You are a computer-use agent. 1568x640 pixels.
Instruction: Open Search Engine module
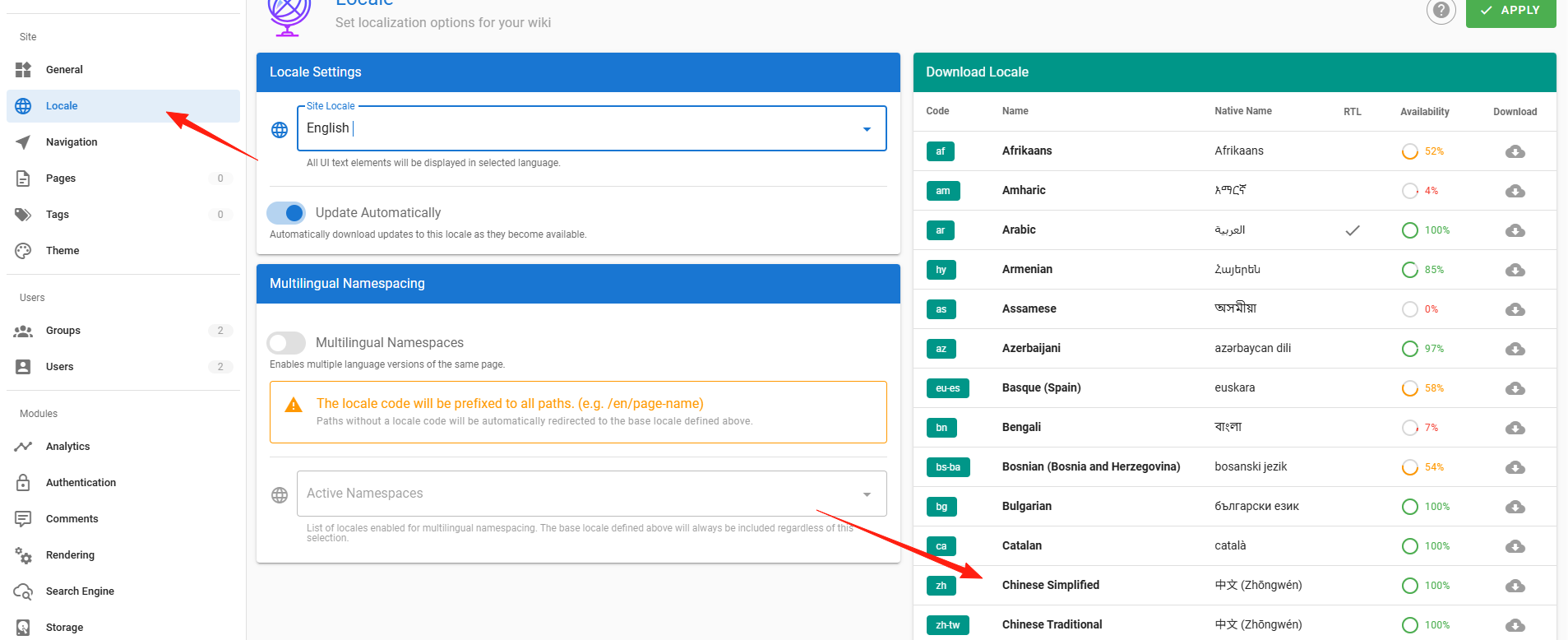click(123, 591)
